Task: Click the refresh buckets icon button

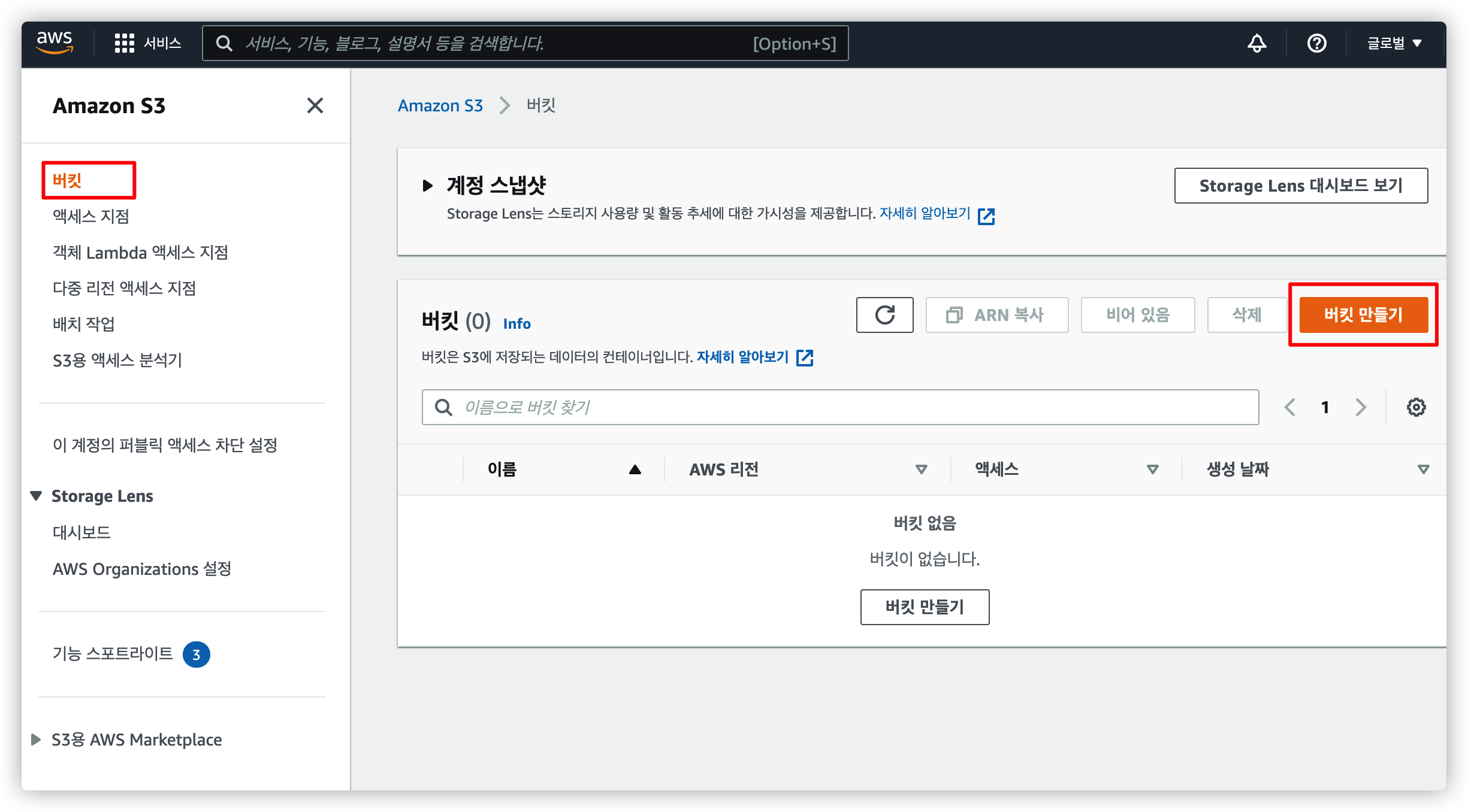Action: (x=884, y=315)
